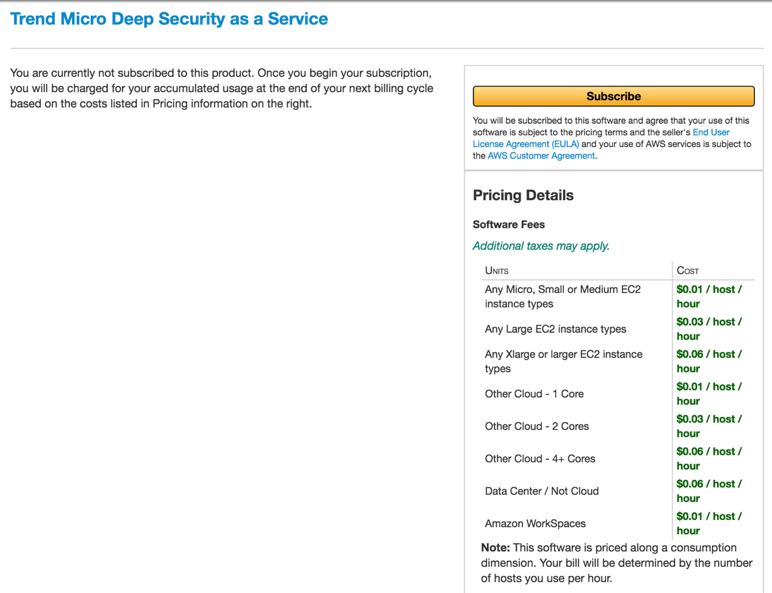Click the Xlarge or larger EC2 instance row

click(x=564, y=361)
